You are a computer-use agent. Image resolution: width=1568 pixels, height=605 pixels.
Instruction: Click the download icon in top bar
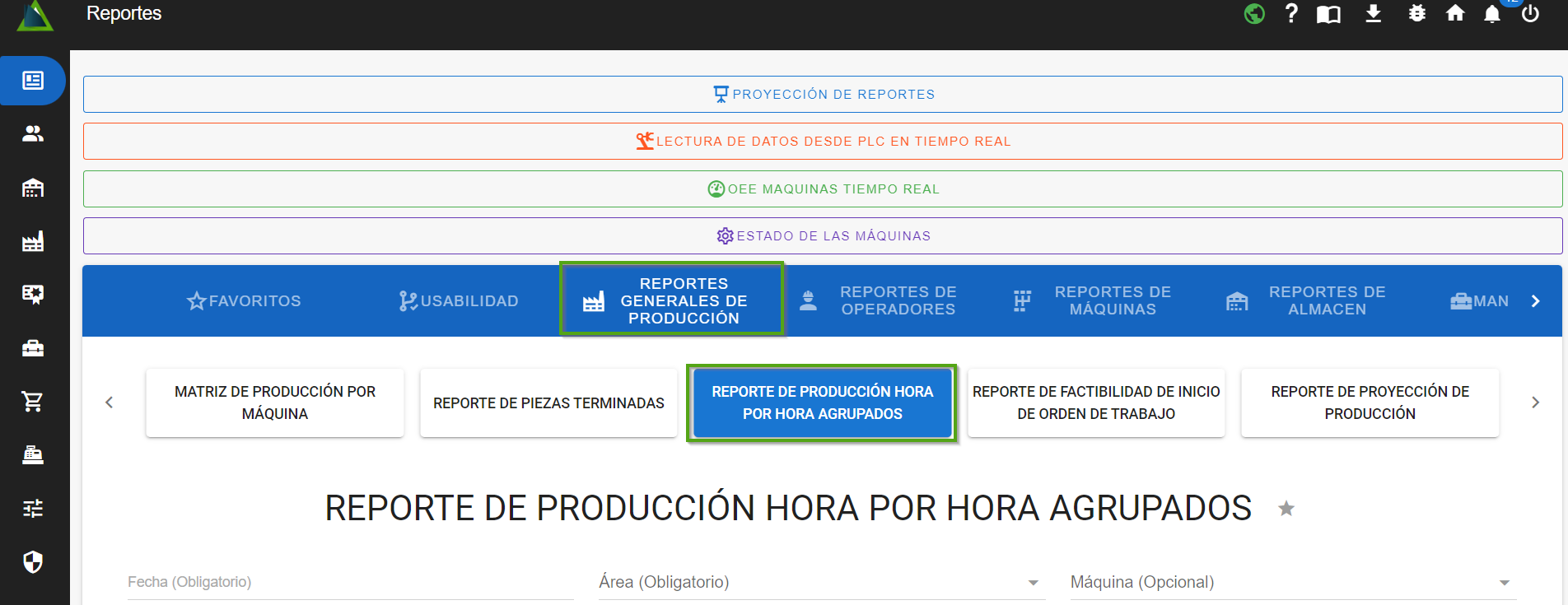[1373, 14]
